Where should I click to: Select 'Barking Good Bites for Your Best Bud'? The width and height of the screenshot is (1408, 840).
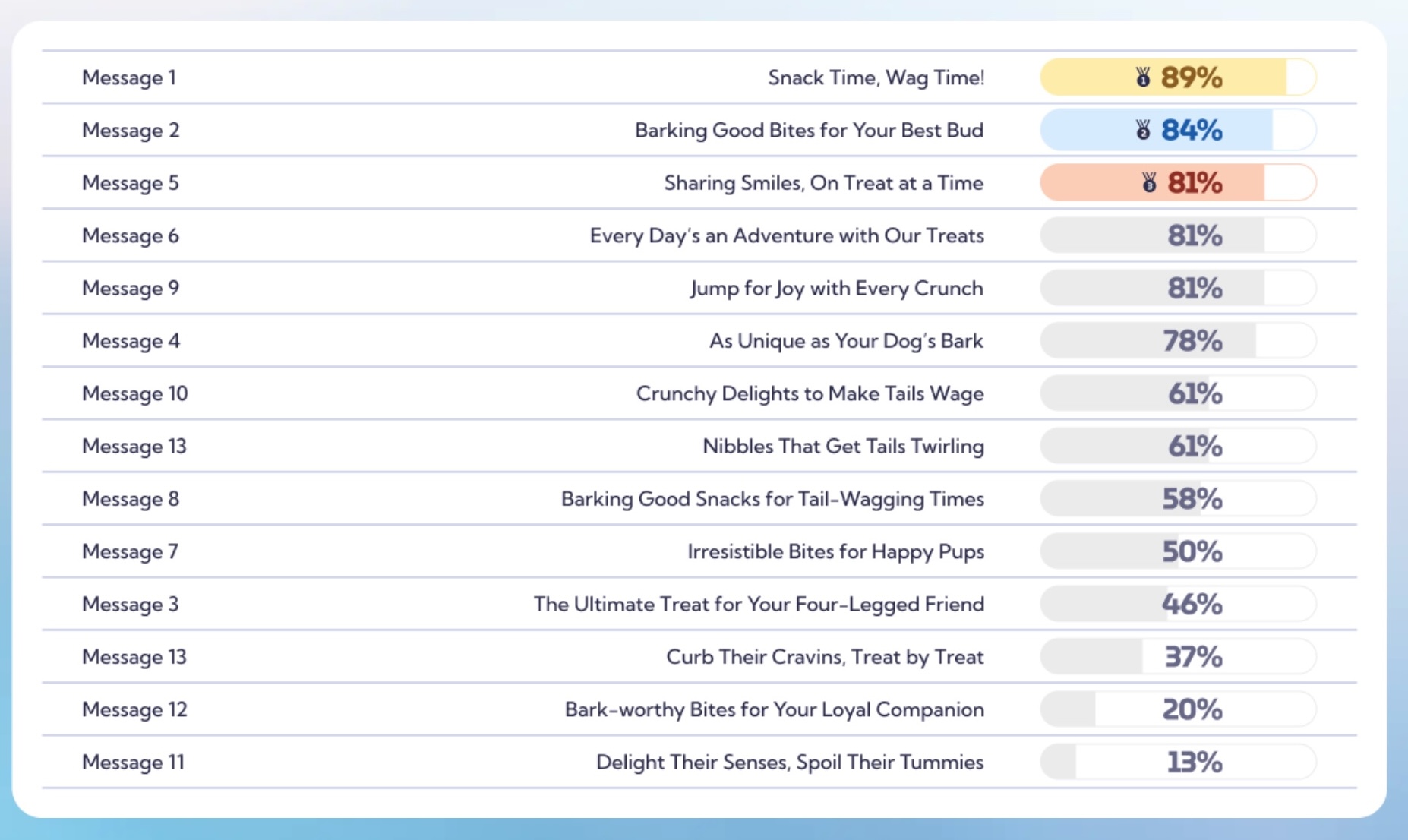(809, 130)
